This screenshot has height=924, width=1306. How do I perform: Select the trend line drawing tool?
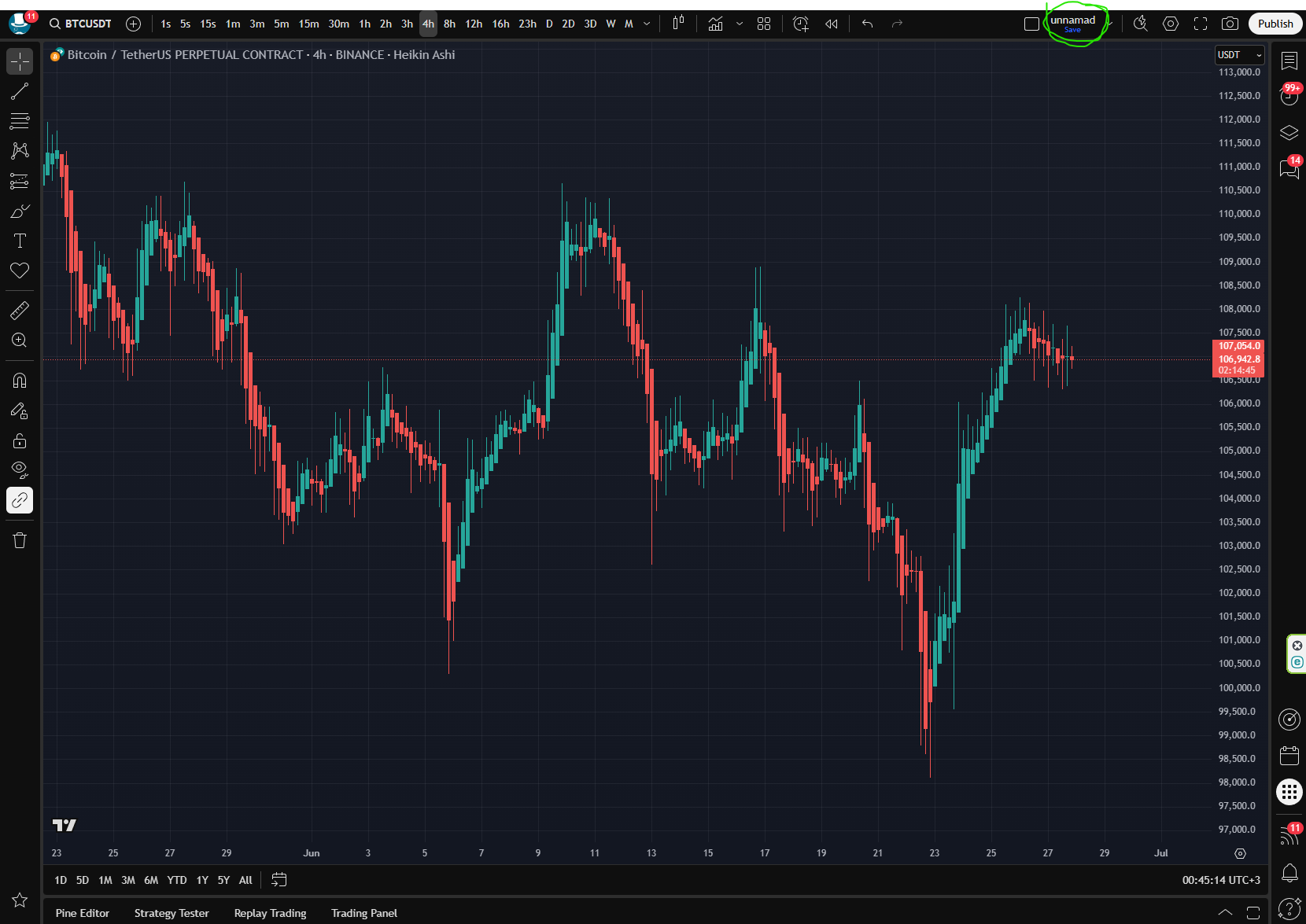click(x=20, y=91)
